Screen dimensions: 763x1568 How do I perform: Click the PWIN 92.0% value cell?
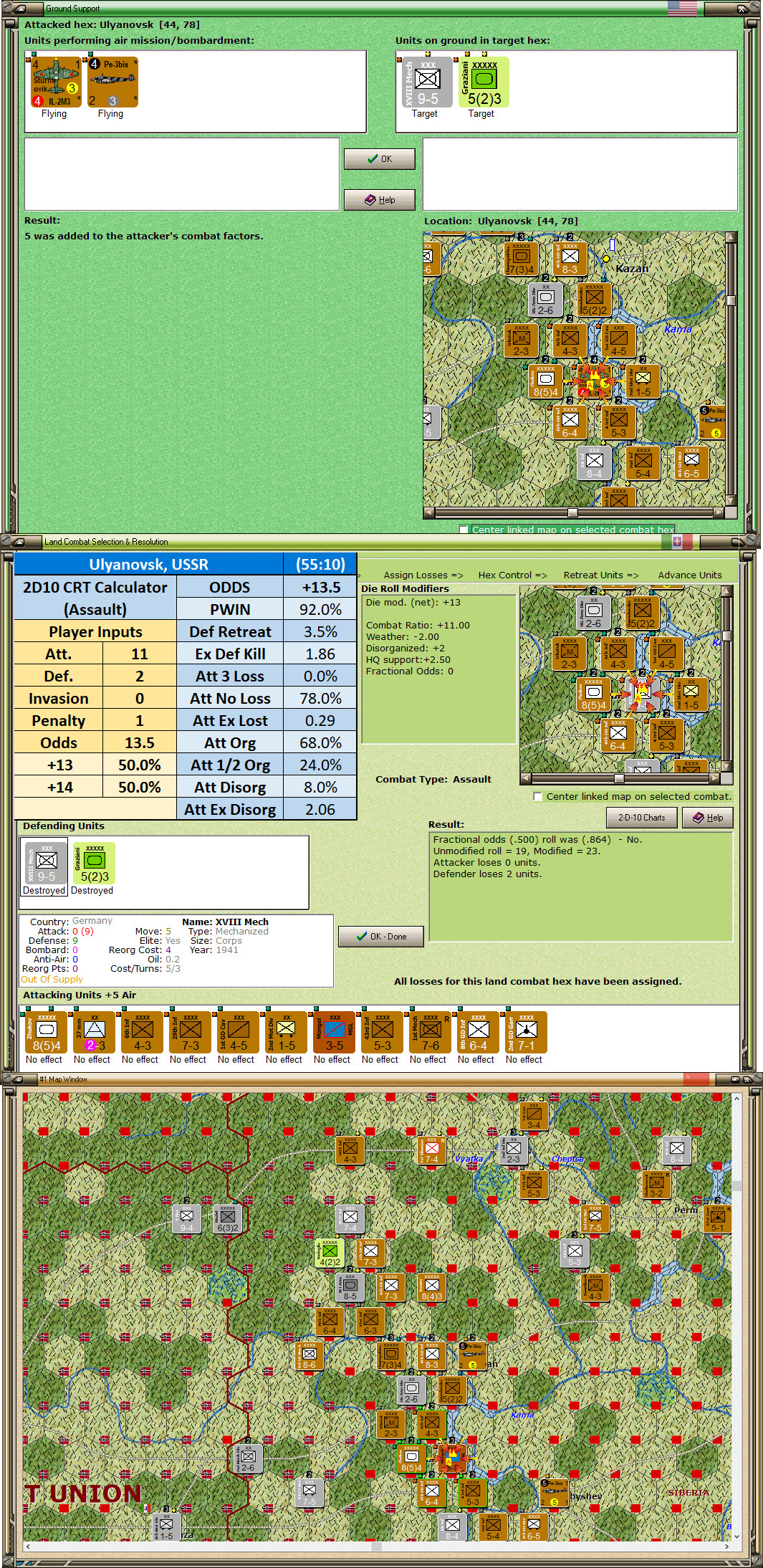(320, 610)
